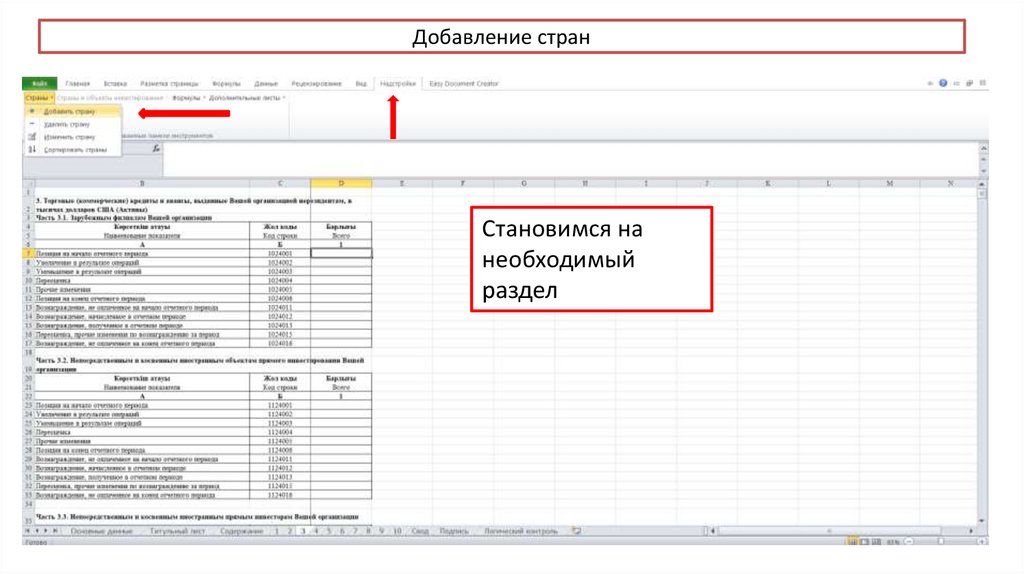The image size is (1024, 574).
Task: Open the Содержание sheet tab
Action: click(x=241, y=531)
